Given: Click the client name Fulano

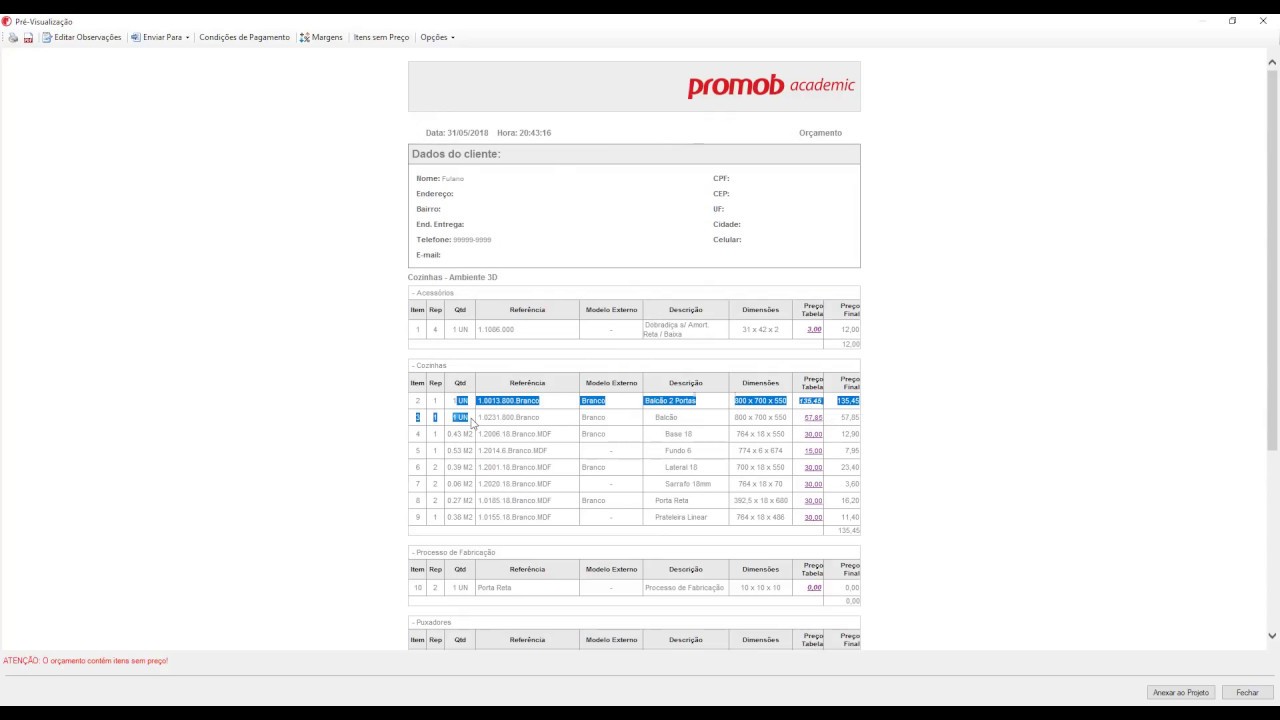Looking at the screenshot, I should (x=453, y=179).
